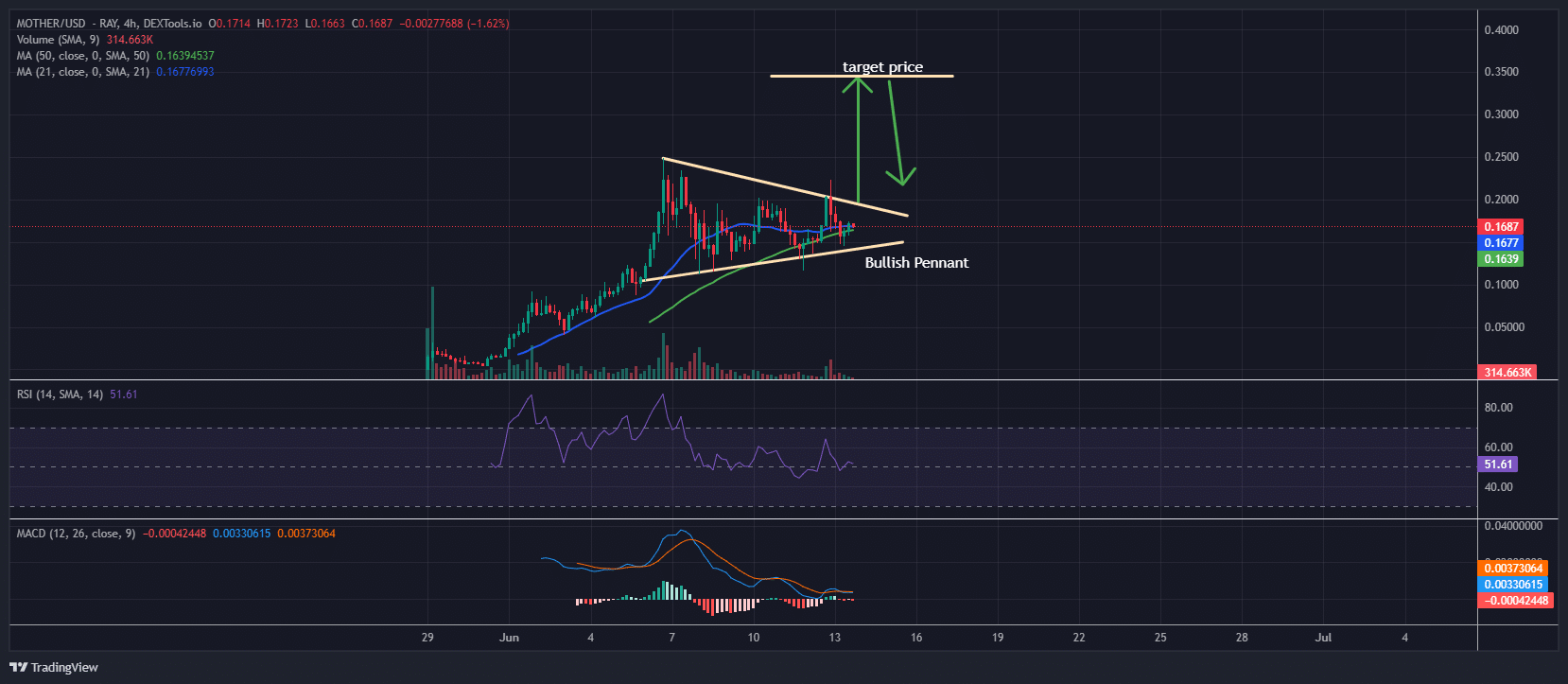The image size is (1568, 684).
Task: Click the 'target price' annotation text
Action: [882, 67]
